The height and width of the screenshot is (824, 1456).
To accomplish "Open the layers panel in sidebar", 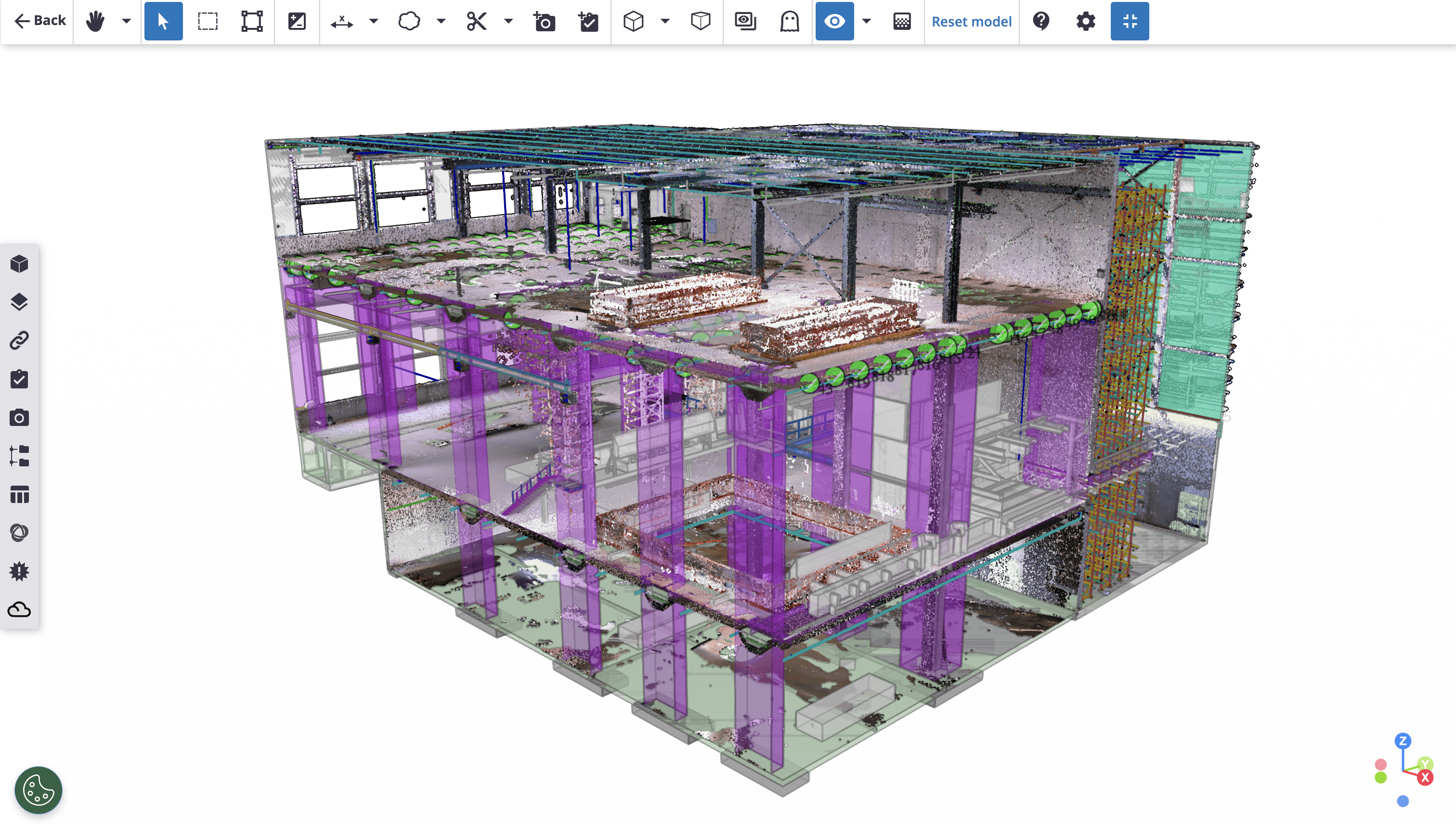I will (x=19, y=302).
